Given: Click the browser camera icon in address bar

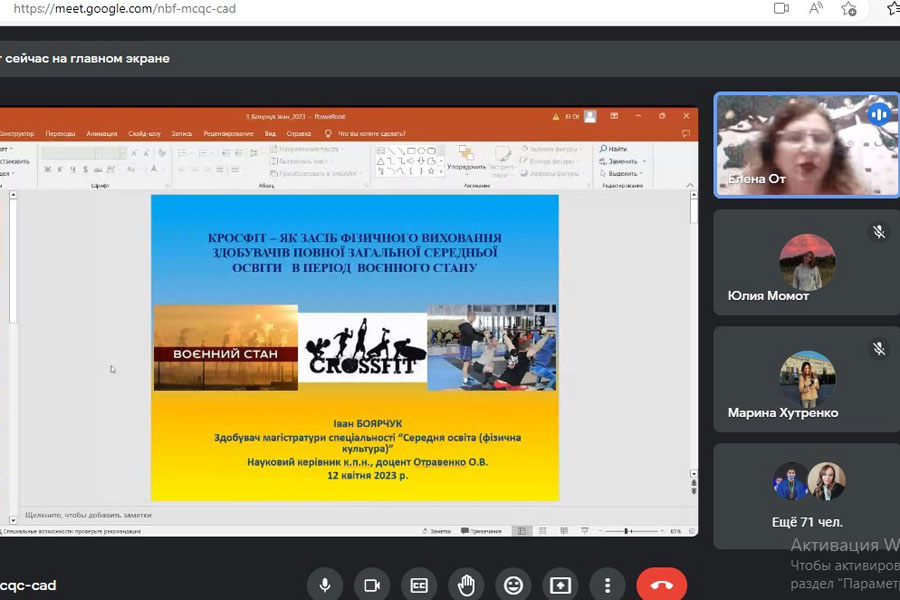Looking at the screenshot, I should 781,9.
